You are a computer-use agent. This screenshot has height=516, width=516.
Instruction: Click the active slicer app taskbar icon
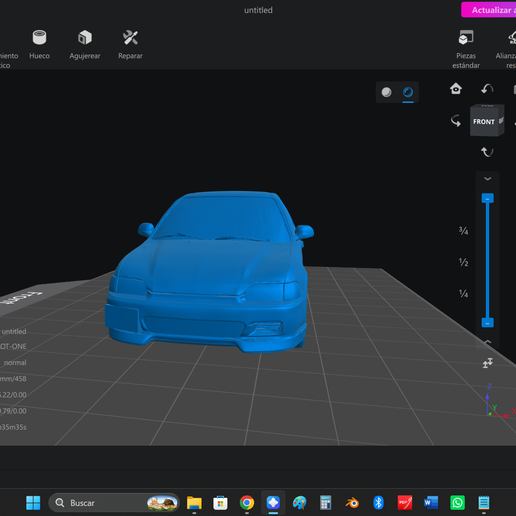(x=273, y=503)
